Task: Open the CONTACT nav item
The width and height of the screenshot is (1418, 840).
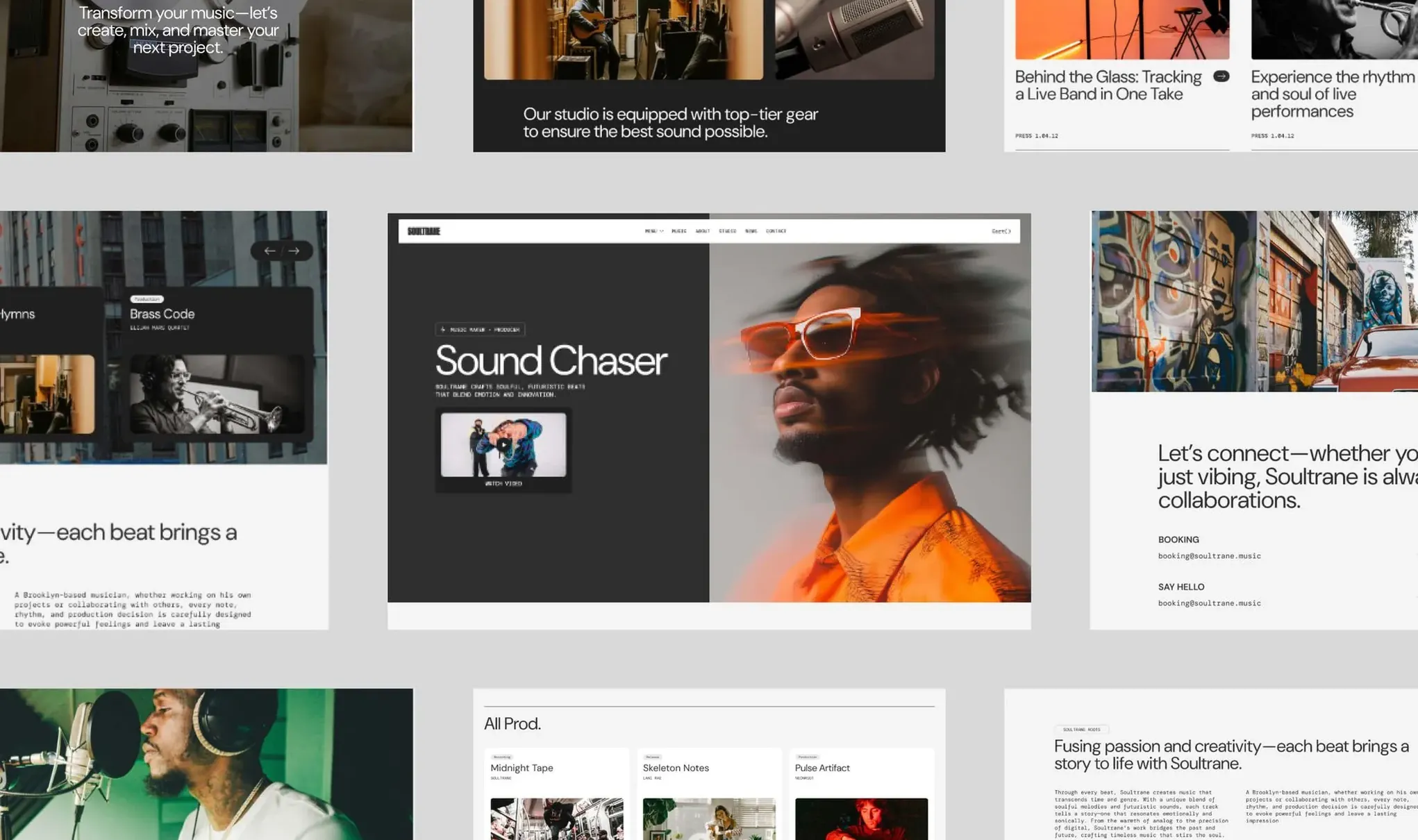Action: [x=776, y=231]
